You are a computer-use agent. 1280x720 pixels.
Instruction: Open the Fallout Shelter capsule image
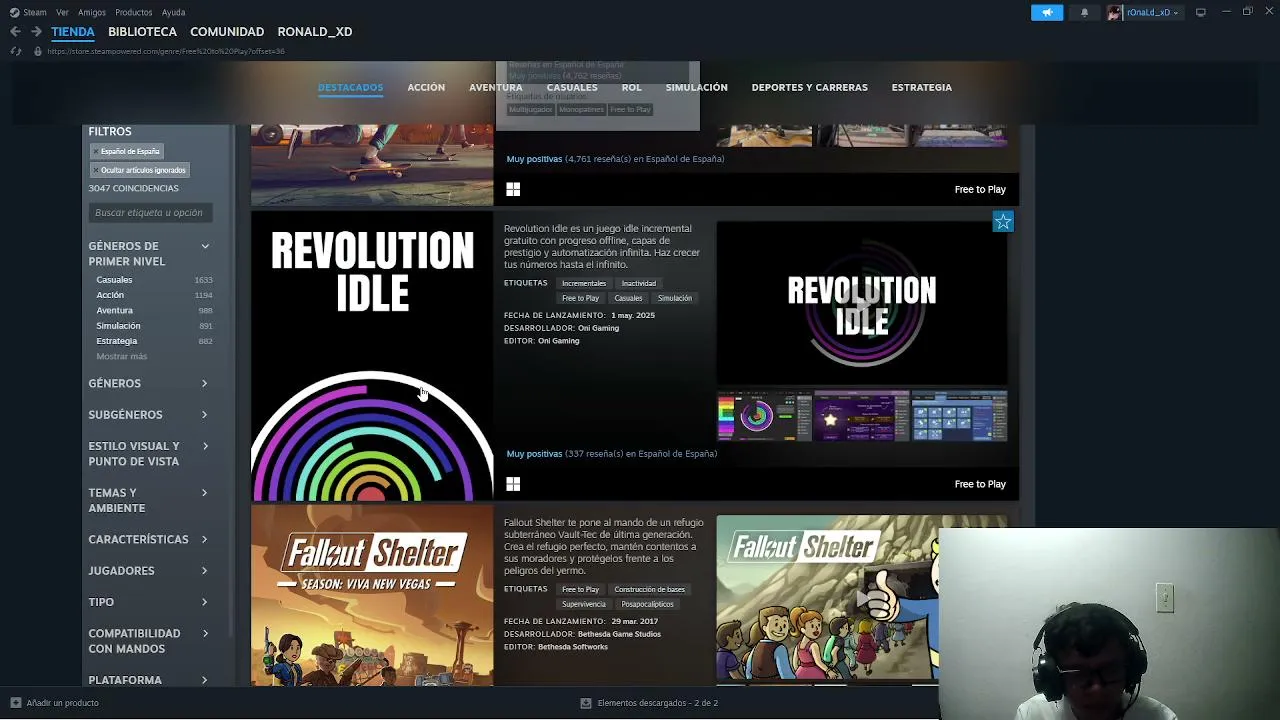(x=372, y=596)
